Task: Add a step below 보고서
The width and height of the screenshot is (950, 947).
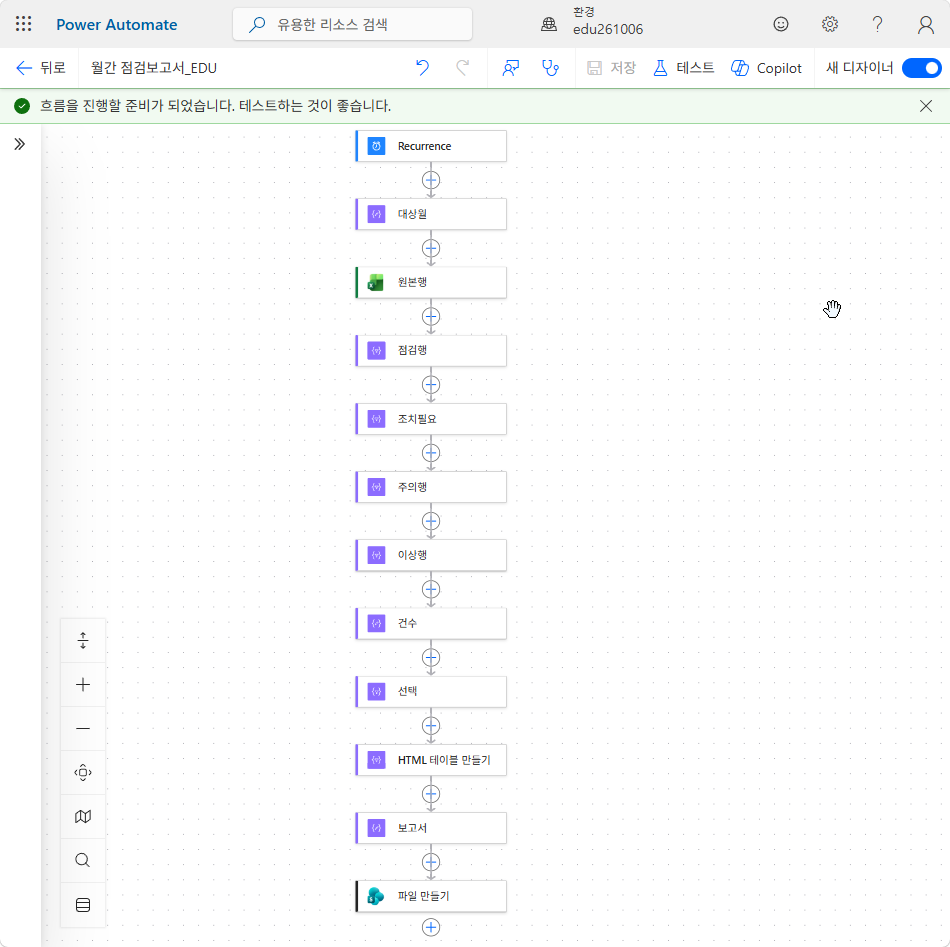Action: (x=431, y=862)
